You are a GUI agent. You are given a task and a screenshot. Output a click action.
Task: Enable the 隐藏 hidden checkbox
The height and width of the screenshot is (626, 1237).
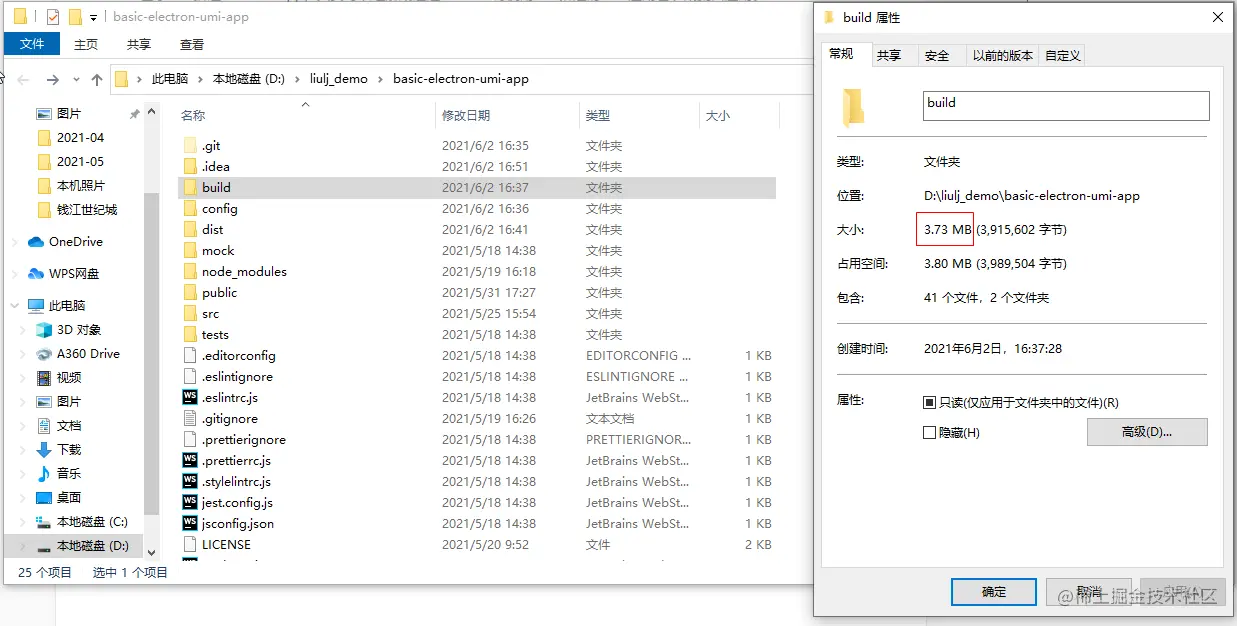[x=929, y=433]
